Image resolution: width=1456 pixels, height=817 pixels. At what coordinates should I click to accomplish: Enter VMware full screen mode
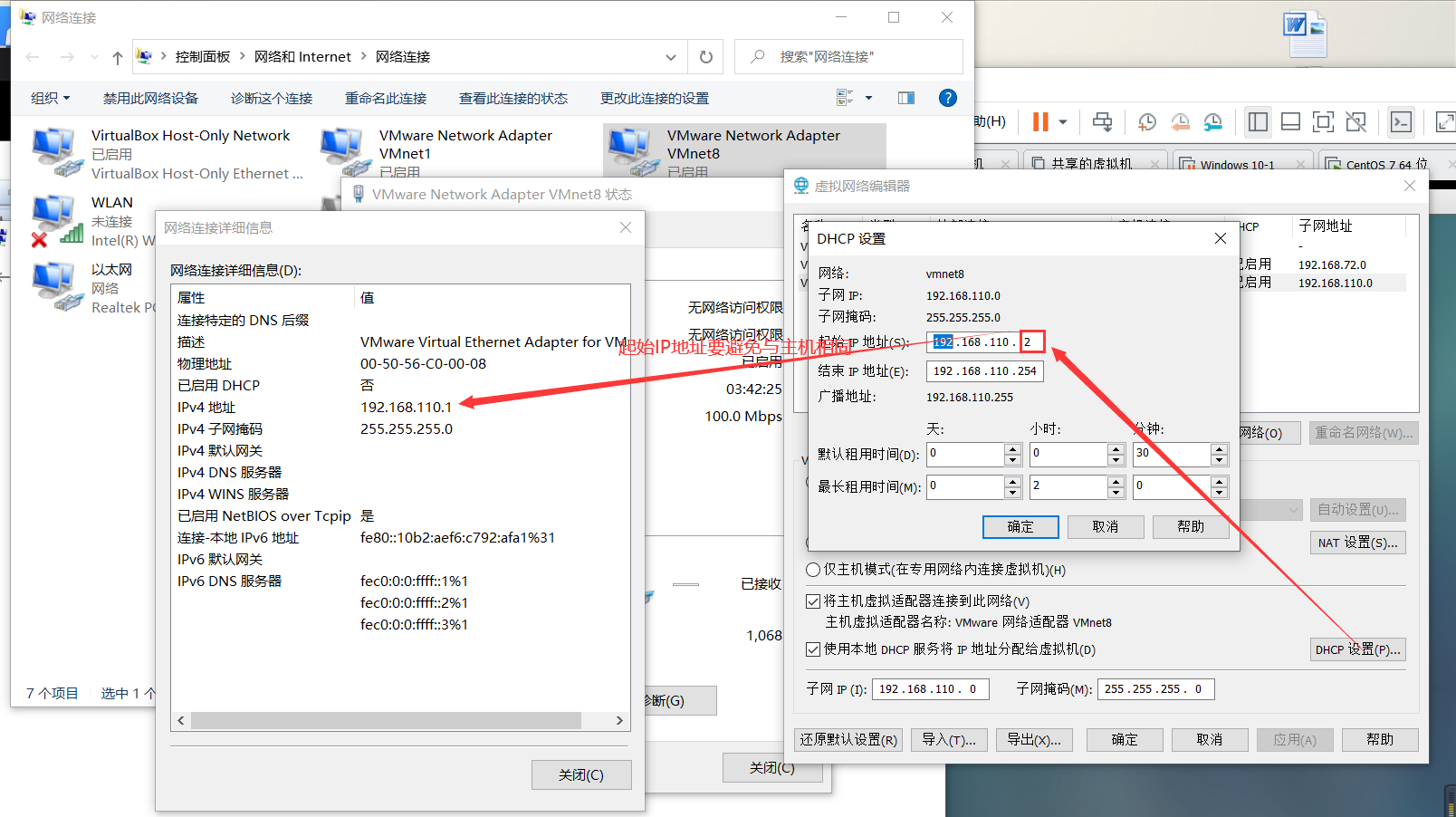[1324, 121]
